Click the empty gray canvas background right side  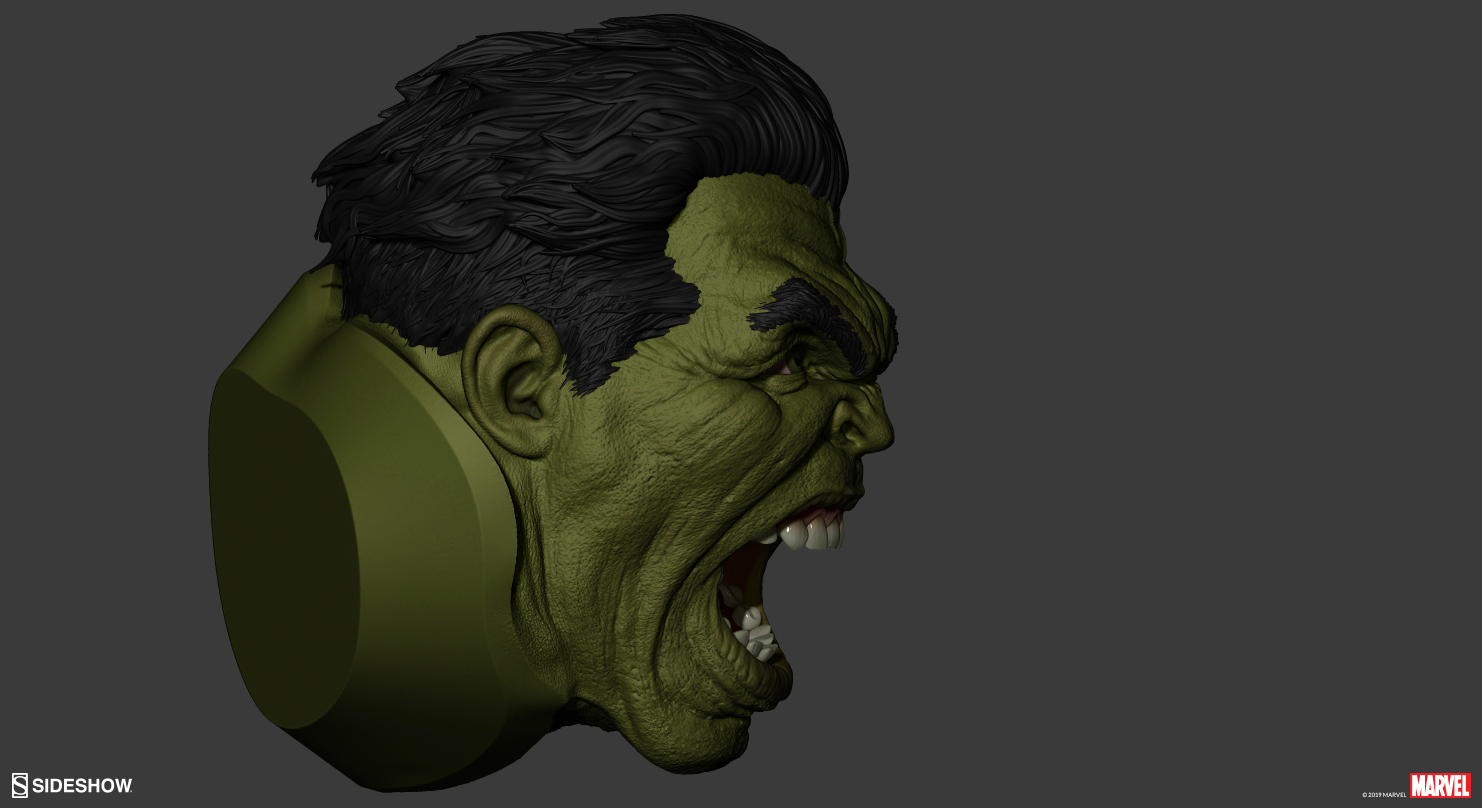tap(1150, 400)
